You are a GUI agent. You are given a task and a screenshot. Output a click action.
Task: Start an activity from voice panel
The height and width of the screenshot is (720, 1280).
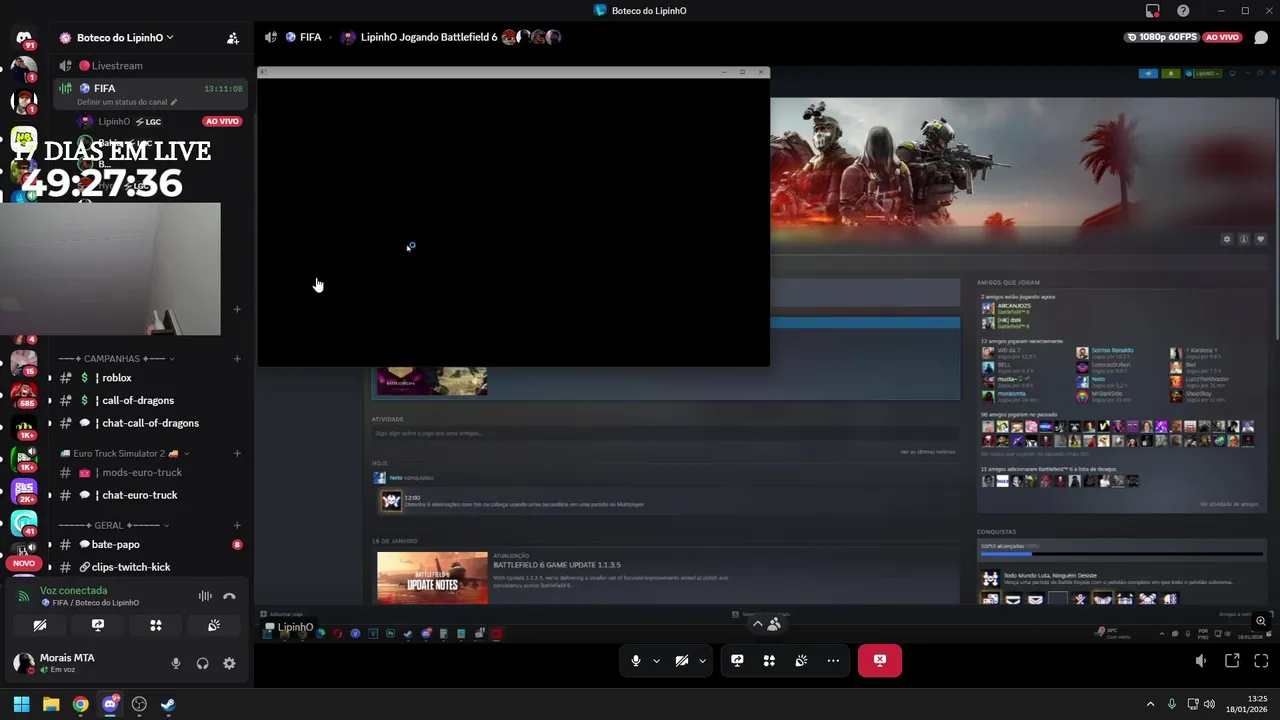[156, 625]
